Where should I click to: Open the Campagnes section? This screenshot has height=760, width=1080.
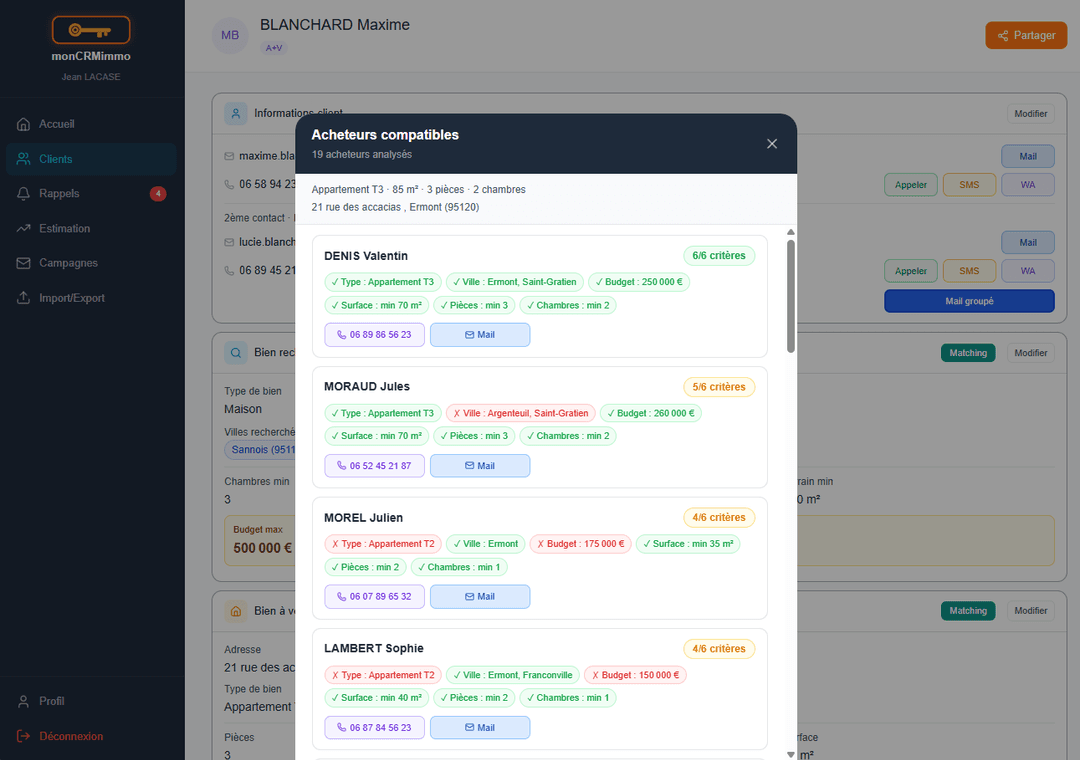coord(91,263)
